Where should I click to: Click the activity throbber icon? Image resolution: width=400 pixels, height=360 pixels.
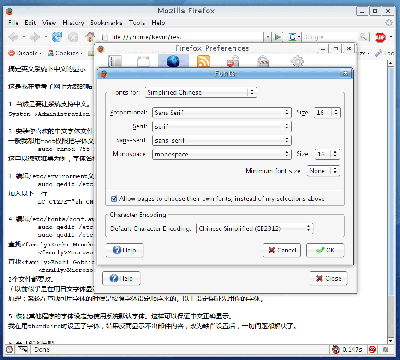click(389, 23)
